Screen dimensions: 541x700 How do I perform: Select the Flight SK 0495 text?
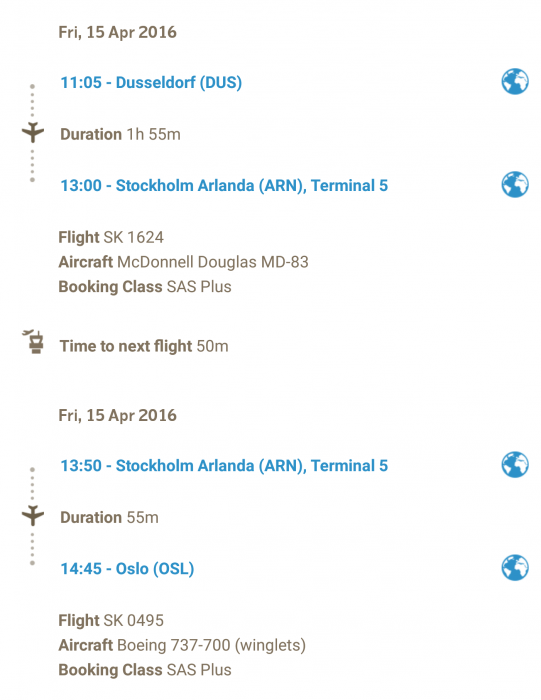coord(111,620)
